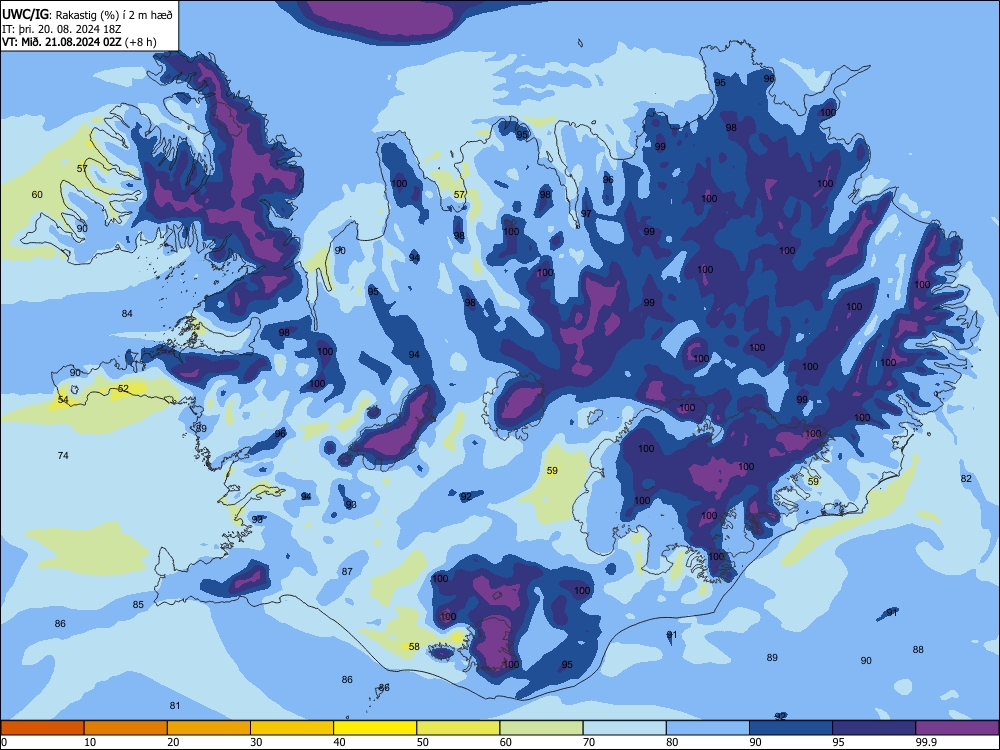Viewport: 1000px width, 750px height.
Task: Select the light blue 70–80 legend swatch
Action: pos(624,728)
